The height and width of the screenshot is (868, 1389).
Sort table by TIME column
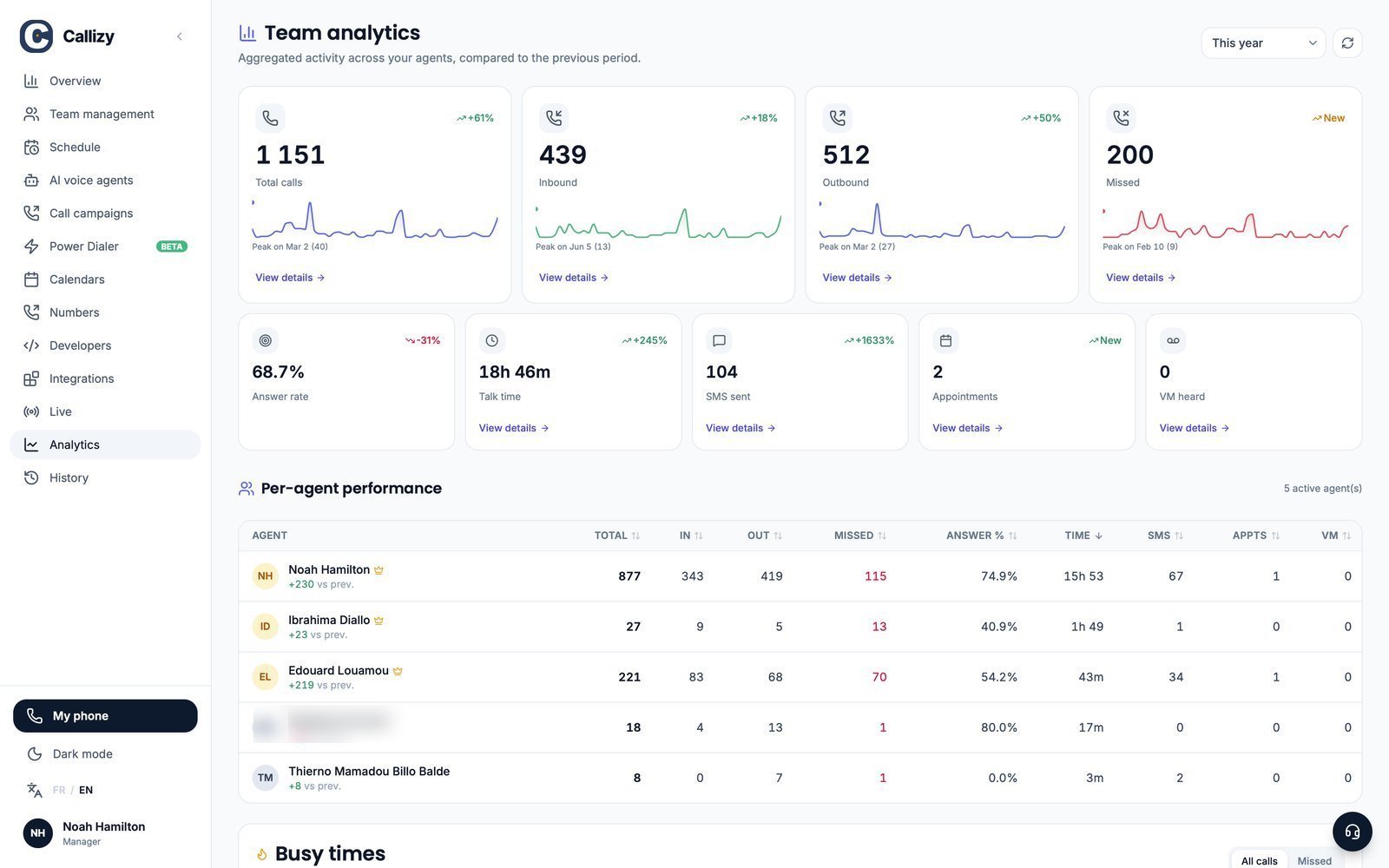[1083, 536]
